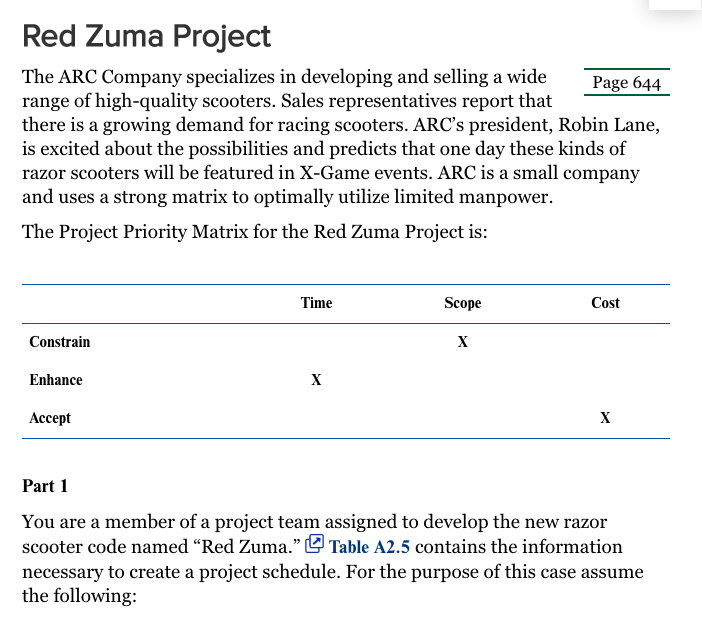Click the Red Zuma Project heading
702x630 pixels.
tap(146, 36)
